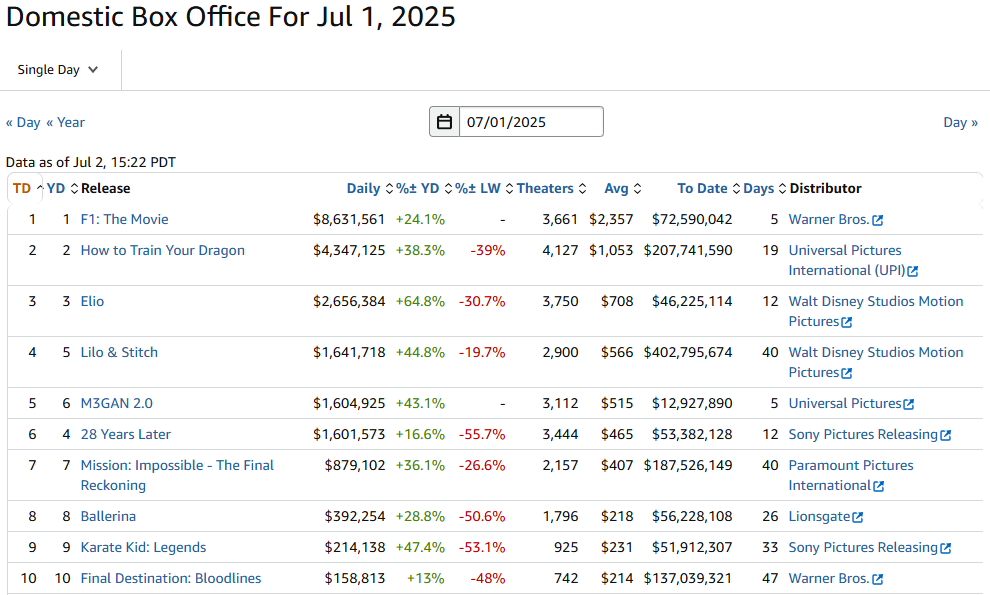Open Warner Bros. distributor for F1

click(x=828, y=219)
